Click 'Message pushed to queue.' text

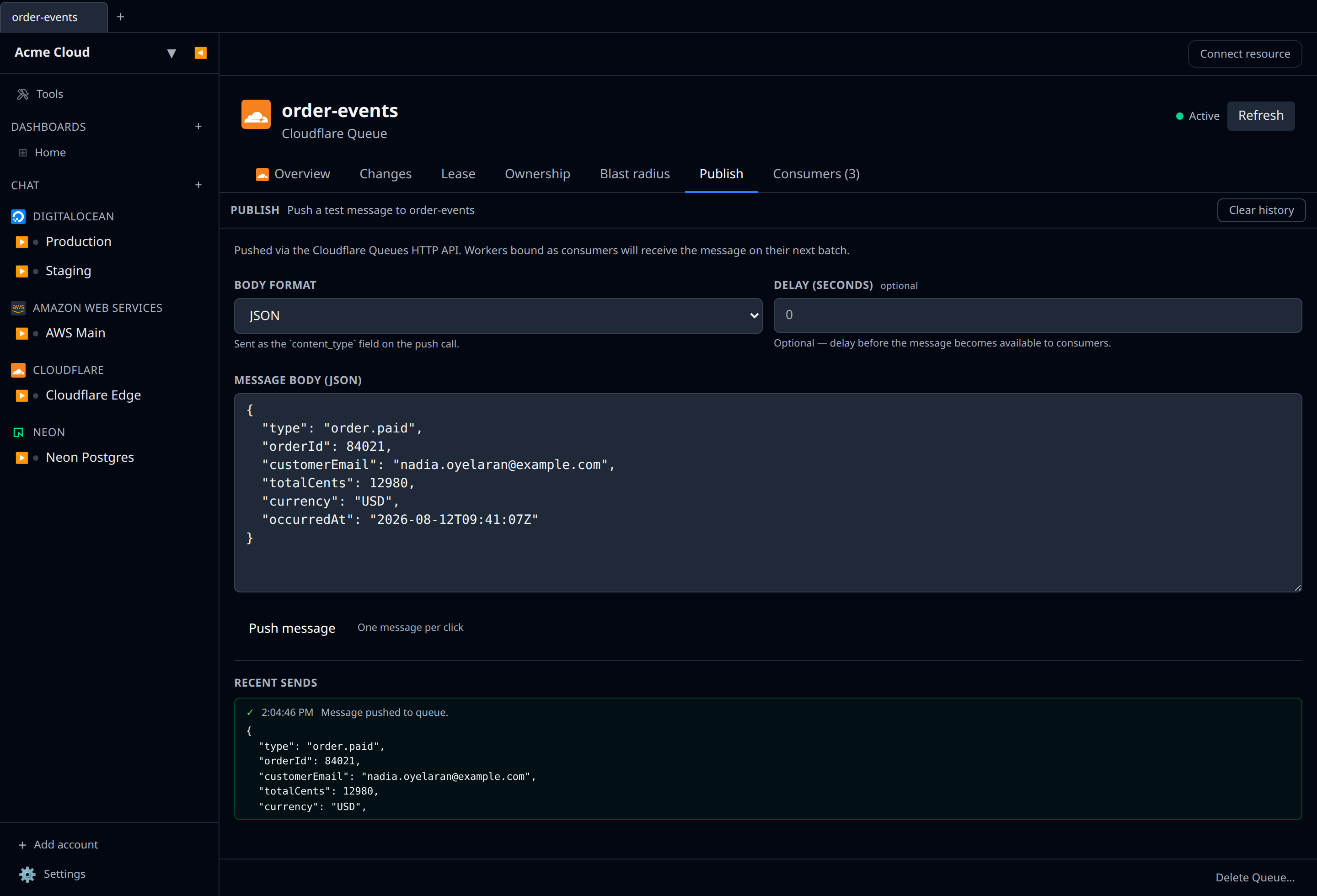384,713
